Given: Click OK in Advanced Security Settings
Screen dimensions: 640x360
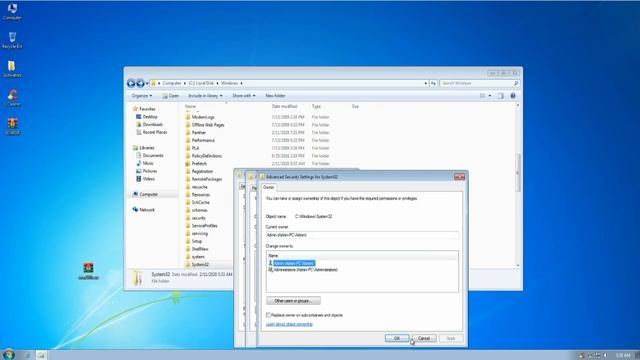Looking at the screenshot, I should pyautogui.click(x=397, y=338).
